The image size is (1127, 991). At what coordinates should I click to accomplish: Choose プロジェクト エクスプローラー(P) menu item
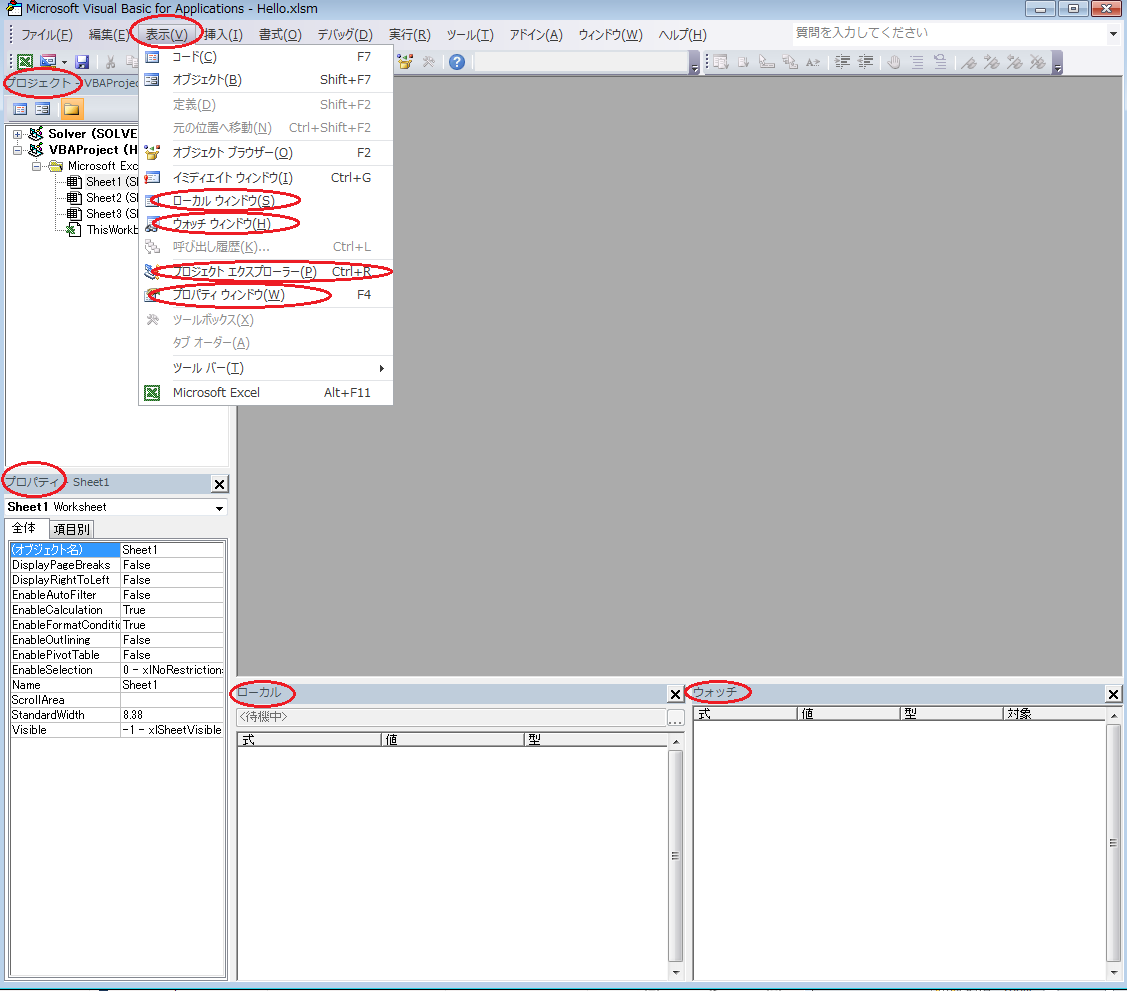[x=265, y=272]
